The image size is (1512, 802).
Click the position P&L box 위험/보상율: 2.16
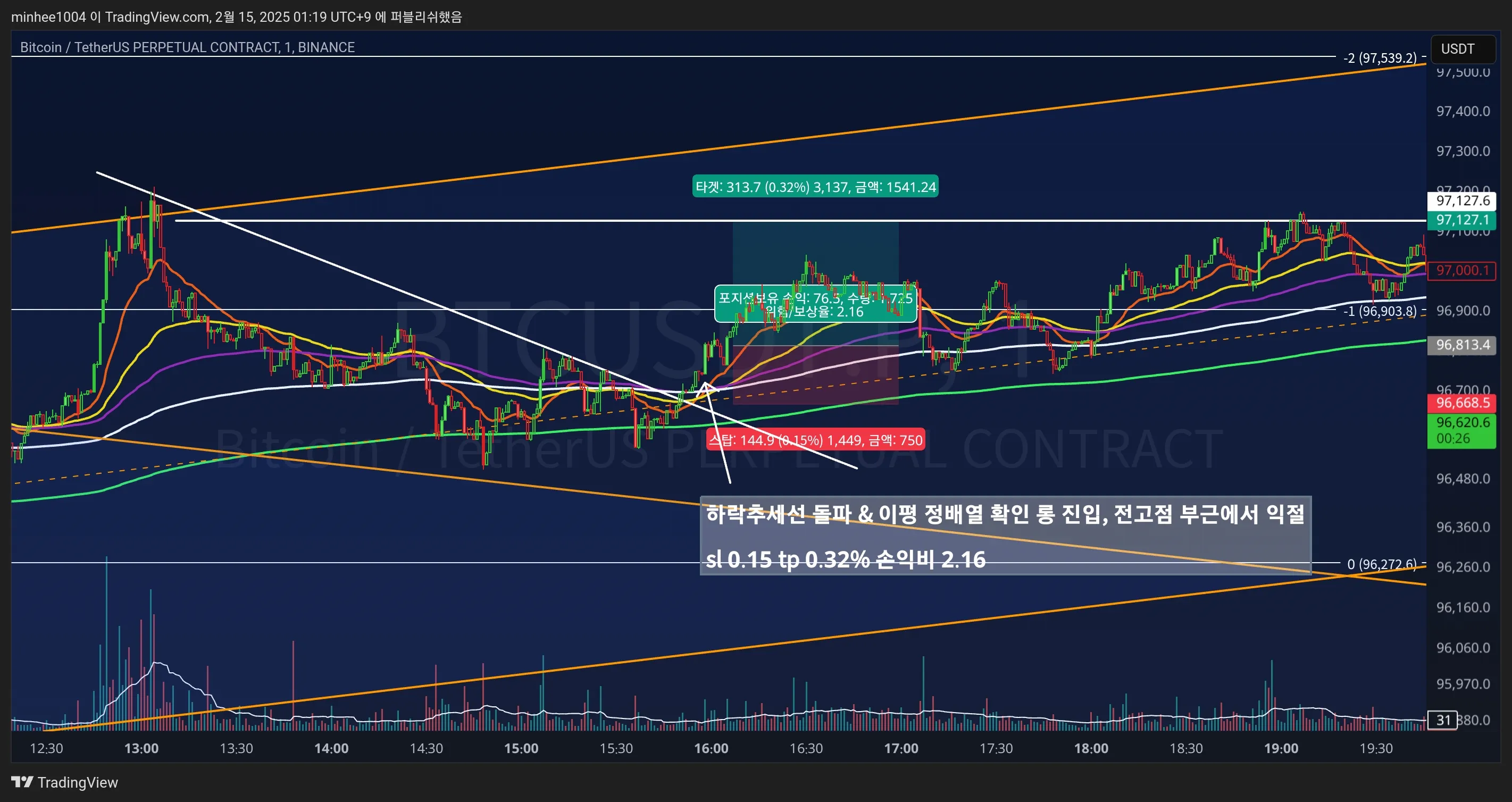(x=815, y=304)
